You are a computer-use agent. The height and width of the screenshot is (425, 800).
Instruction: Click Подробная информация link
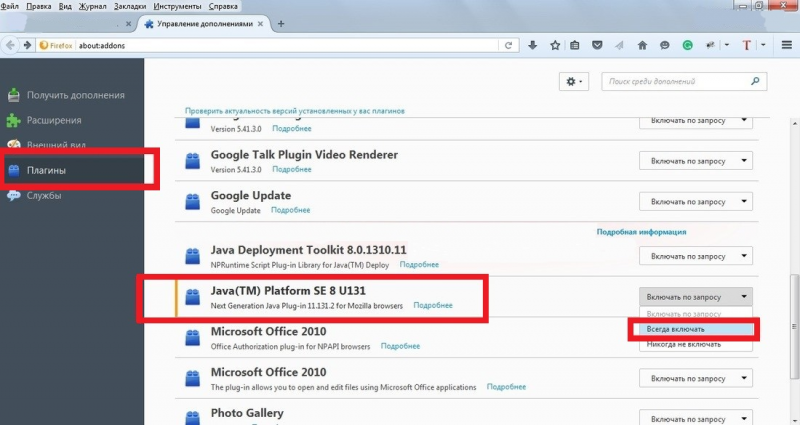[641, 232]
